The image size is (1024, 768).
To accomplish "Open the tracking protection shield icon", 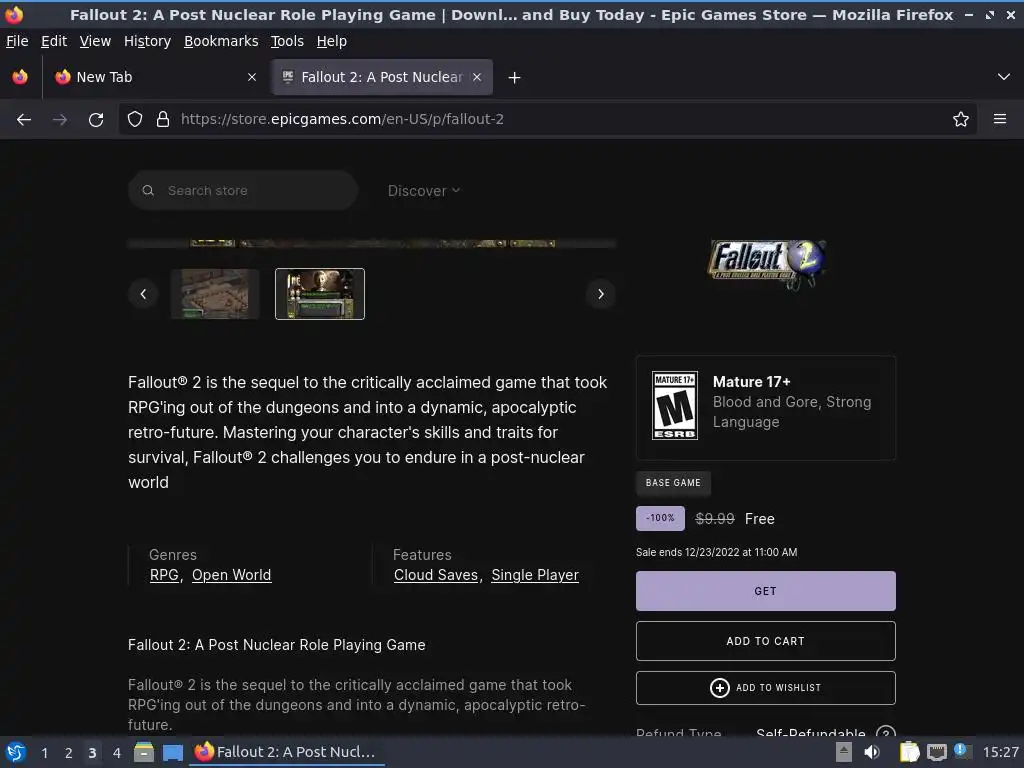I will coord(135,119).
